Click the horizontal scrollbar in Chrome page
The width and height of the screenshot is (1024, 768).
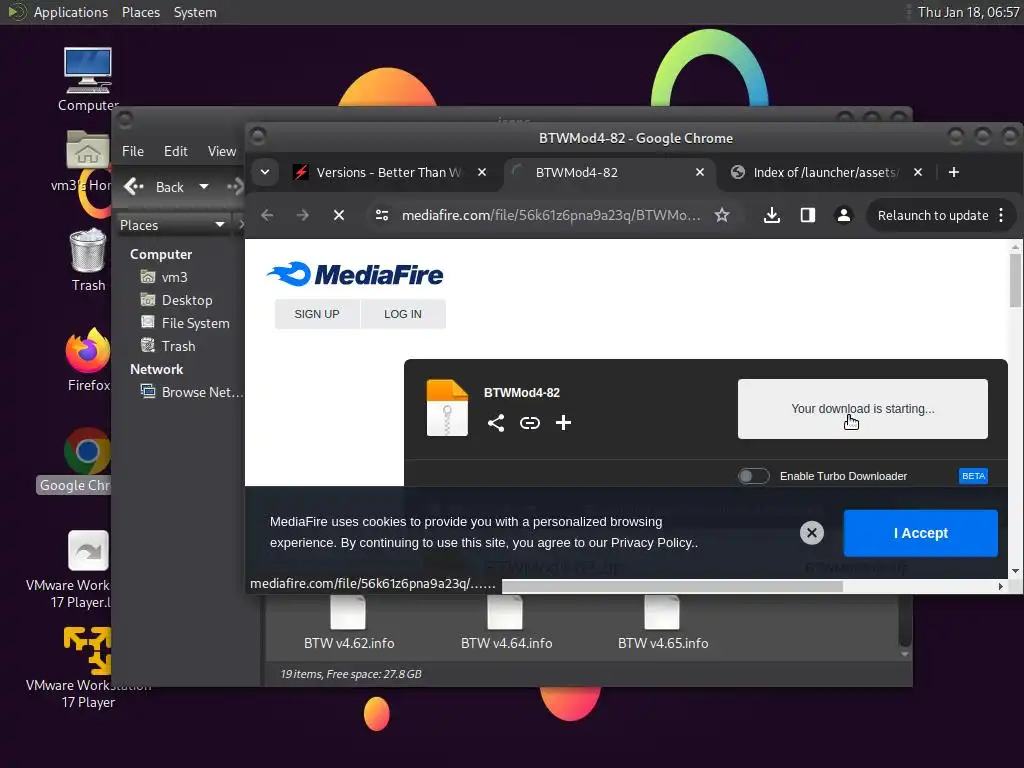point(672,586)
